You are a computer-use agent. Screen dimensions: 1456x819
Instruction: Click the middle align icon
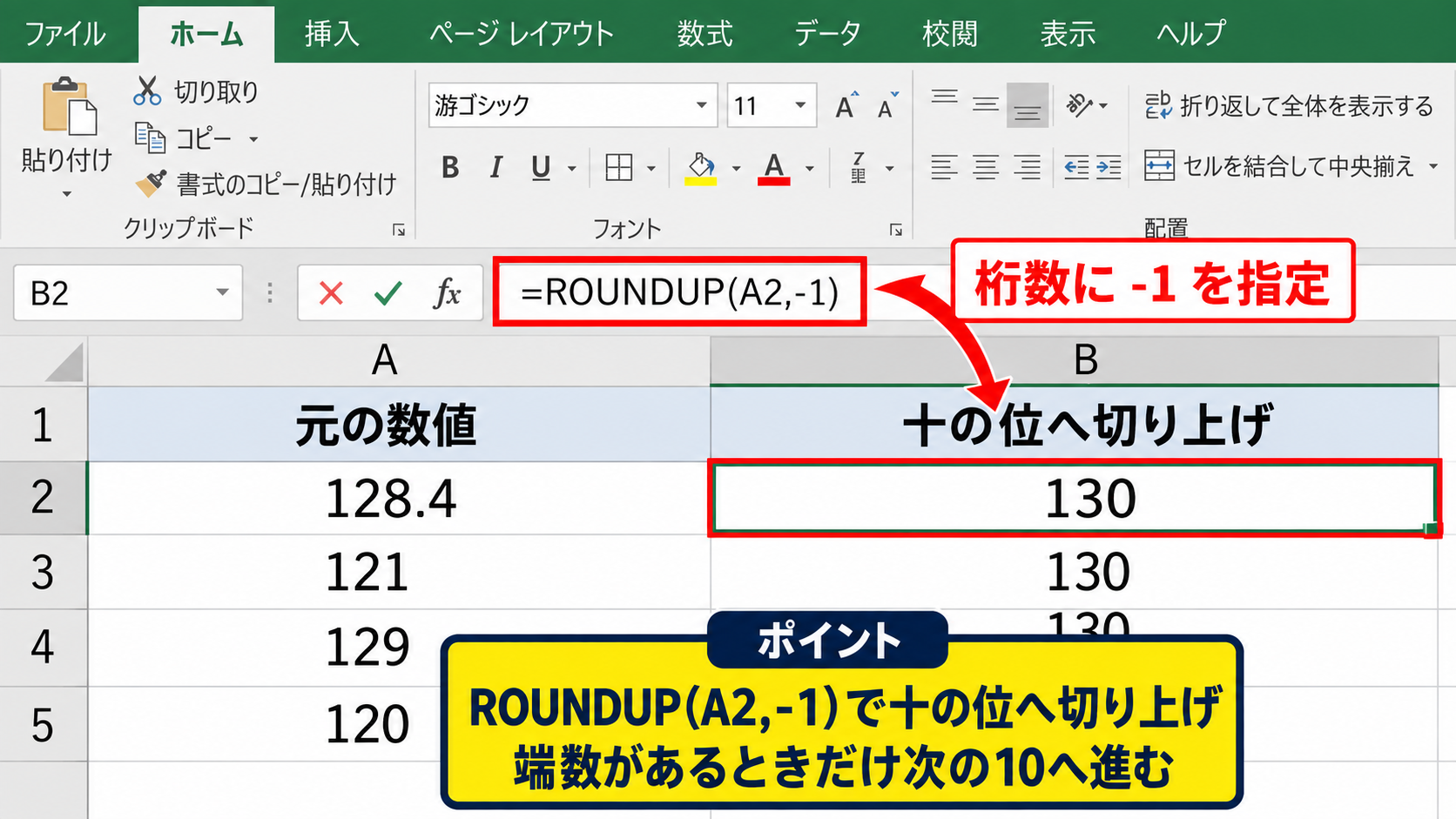point(986,105)
